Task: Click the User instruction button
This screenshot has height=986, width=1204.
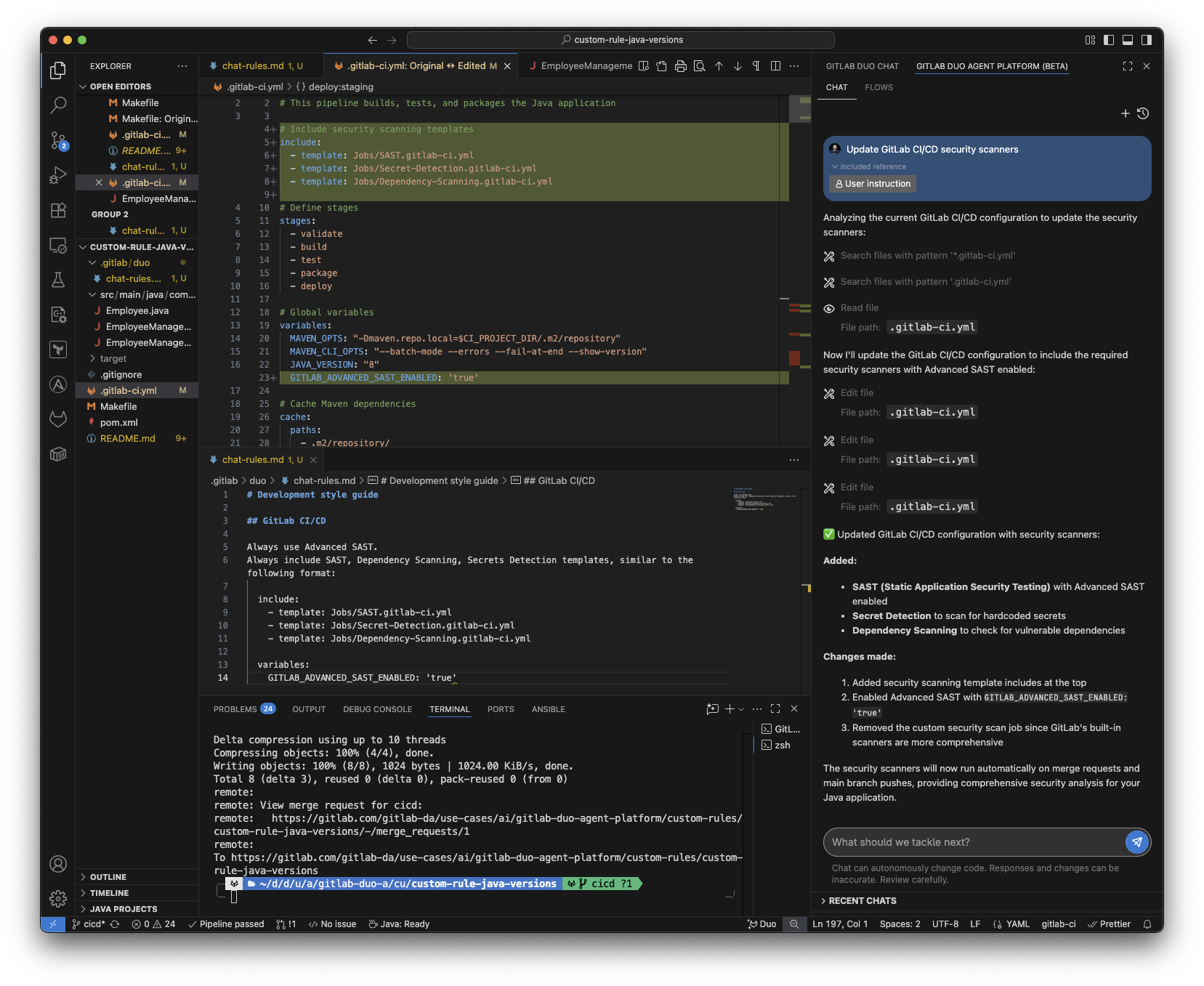Action: pos(872,184)
